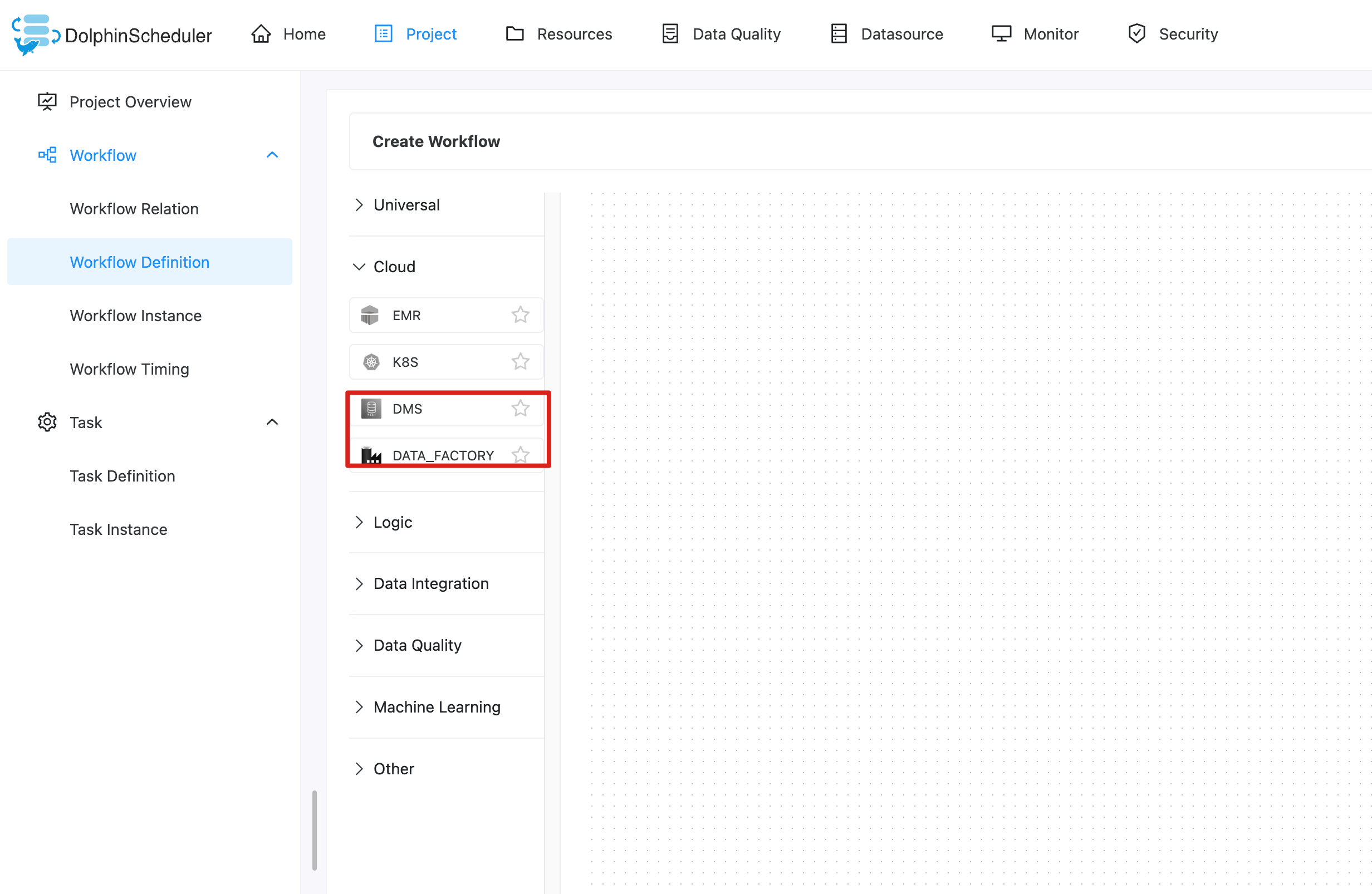Click the EMR task type icon
The image size is (1372, 894).
coord(370,315)
